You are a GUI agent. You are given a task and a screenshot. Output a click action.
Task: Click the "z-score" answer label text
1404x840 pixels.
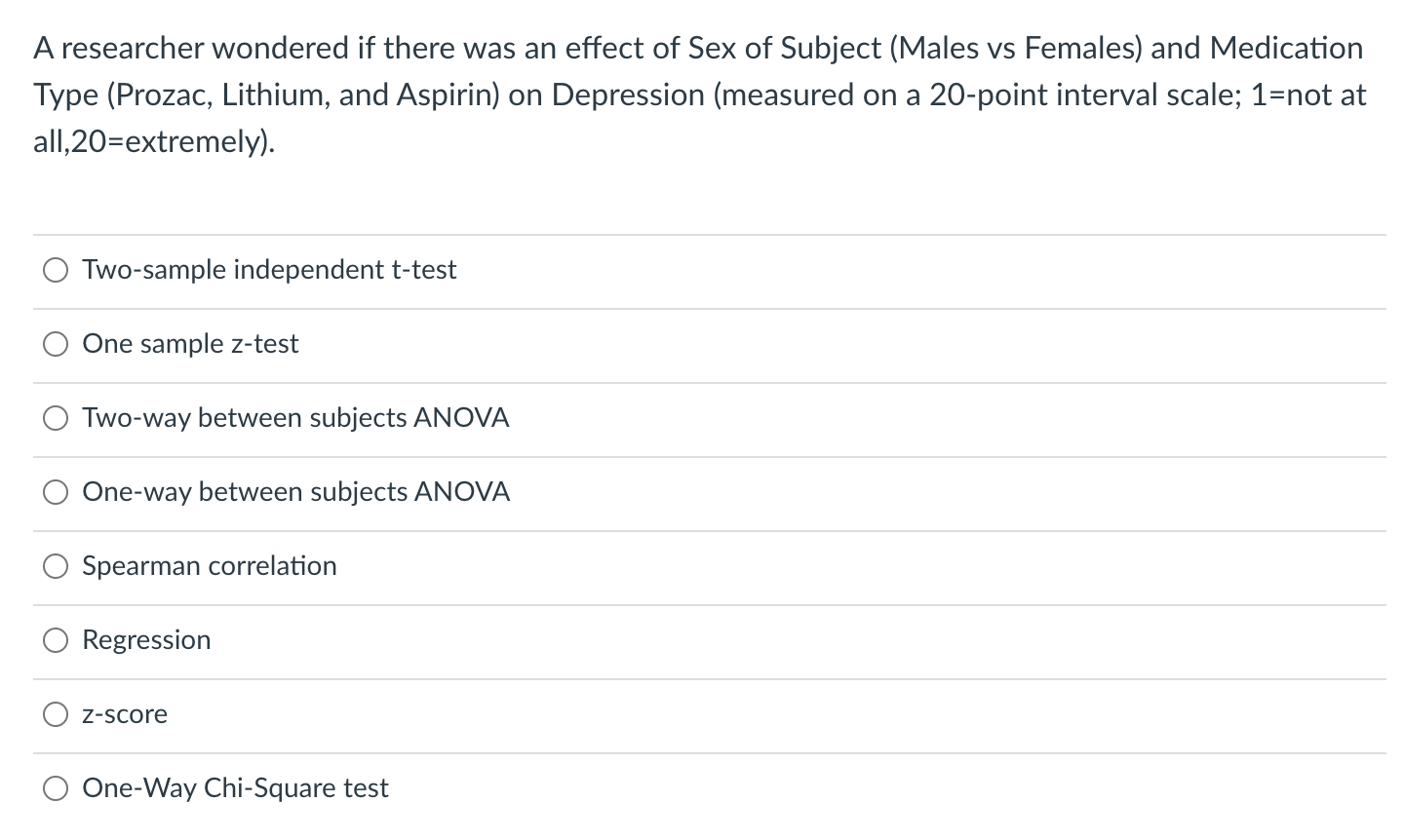(x=125, y=714)
